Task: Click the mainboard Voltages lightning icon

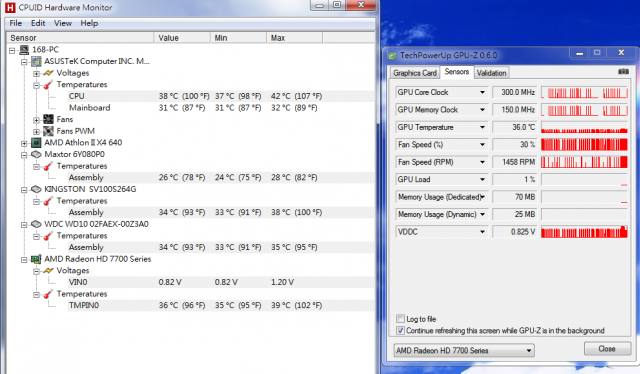Action: click(48, 73)
